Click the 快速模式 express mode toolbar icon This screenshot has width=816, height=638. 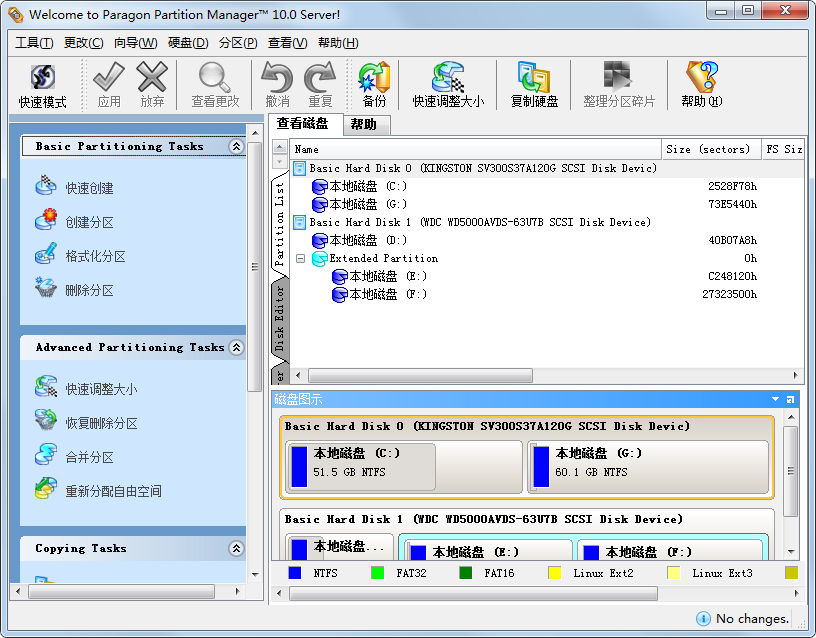pyautogui.click(x=42, y=85)
